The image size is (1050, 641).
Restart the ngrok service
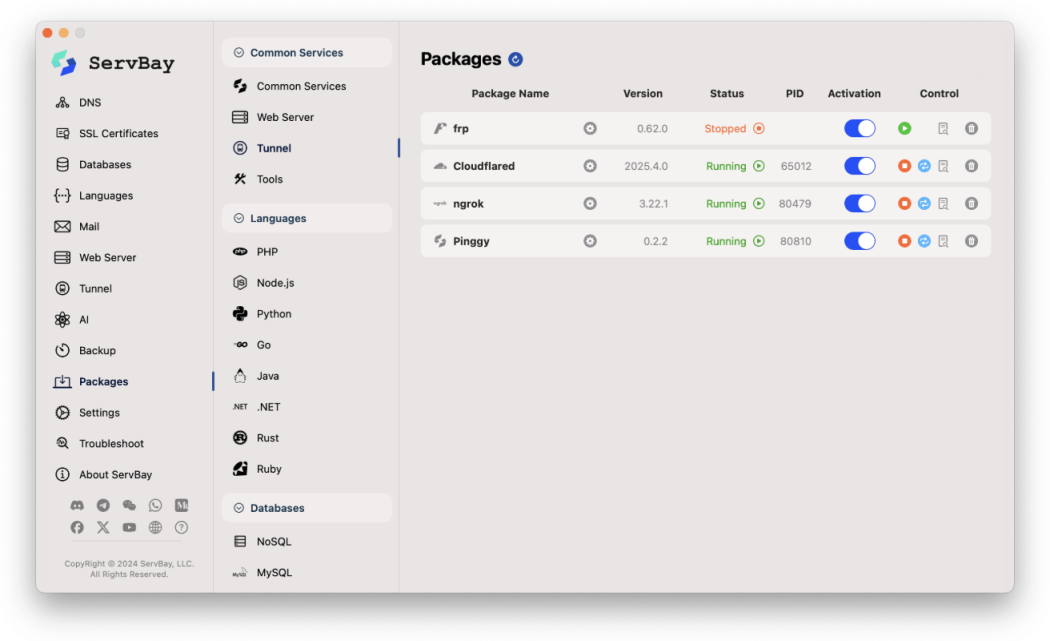coord(924,204)
